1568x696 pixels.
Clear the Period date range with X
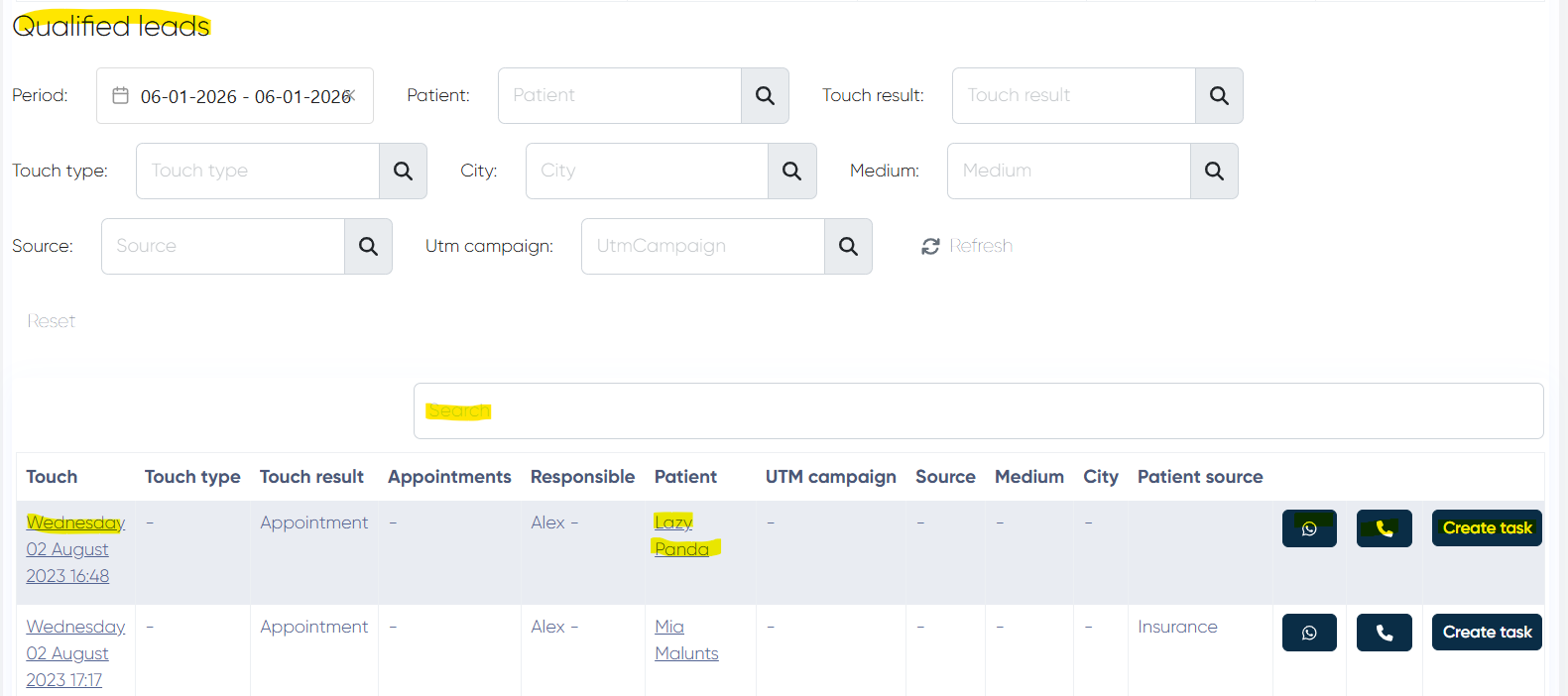[352, 96]
